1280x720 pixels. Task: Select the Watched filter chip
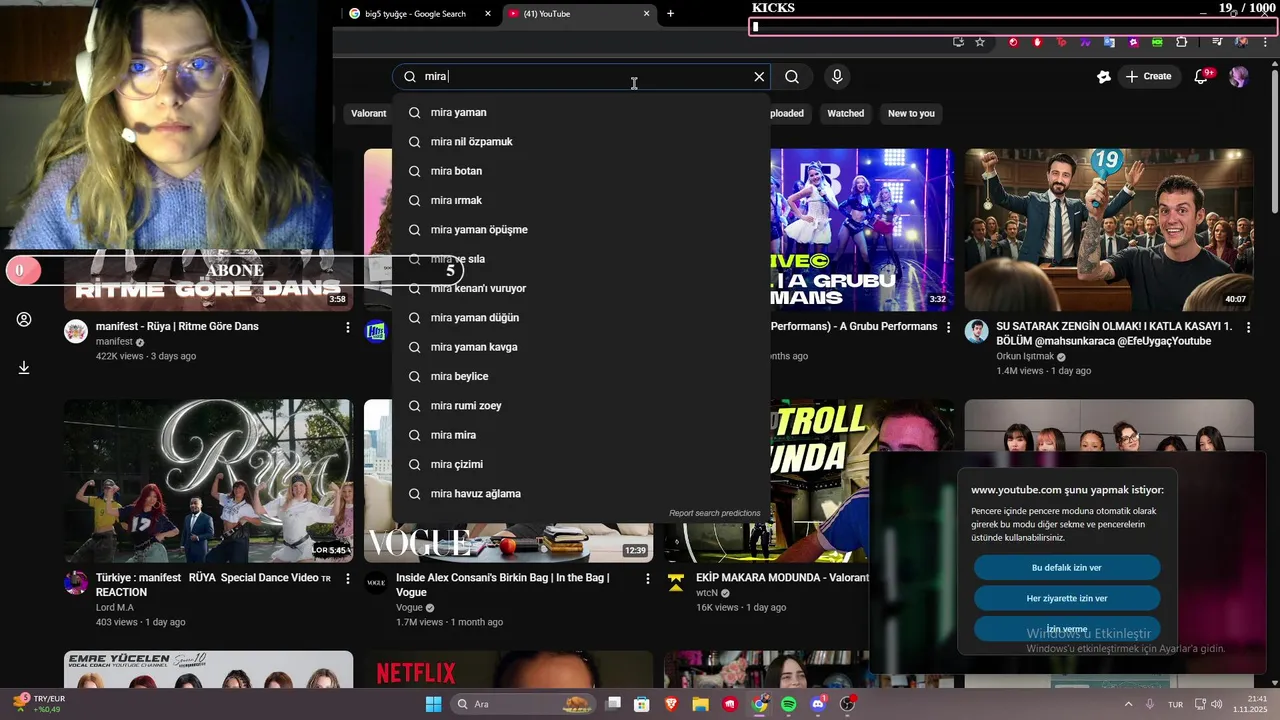pyautogui.click(x=845, y=113)
